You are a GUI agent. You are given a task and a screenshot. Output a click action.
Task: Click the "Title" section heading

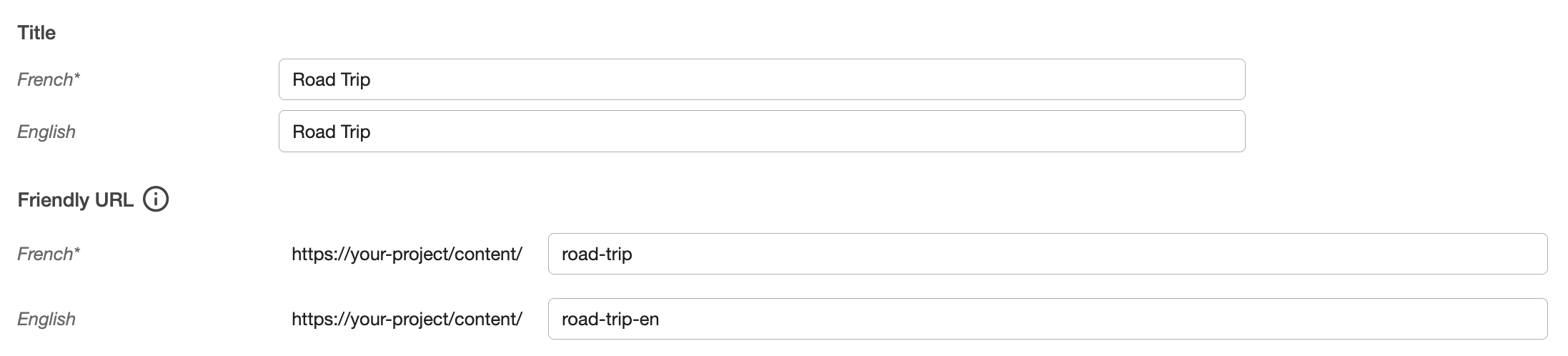point(36,33)
